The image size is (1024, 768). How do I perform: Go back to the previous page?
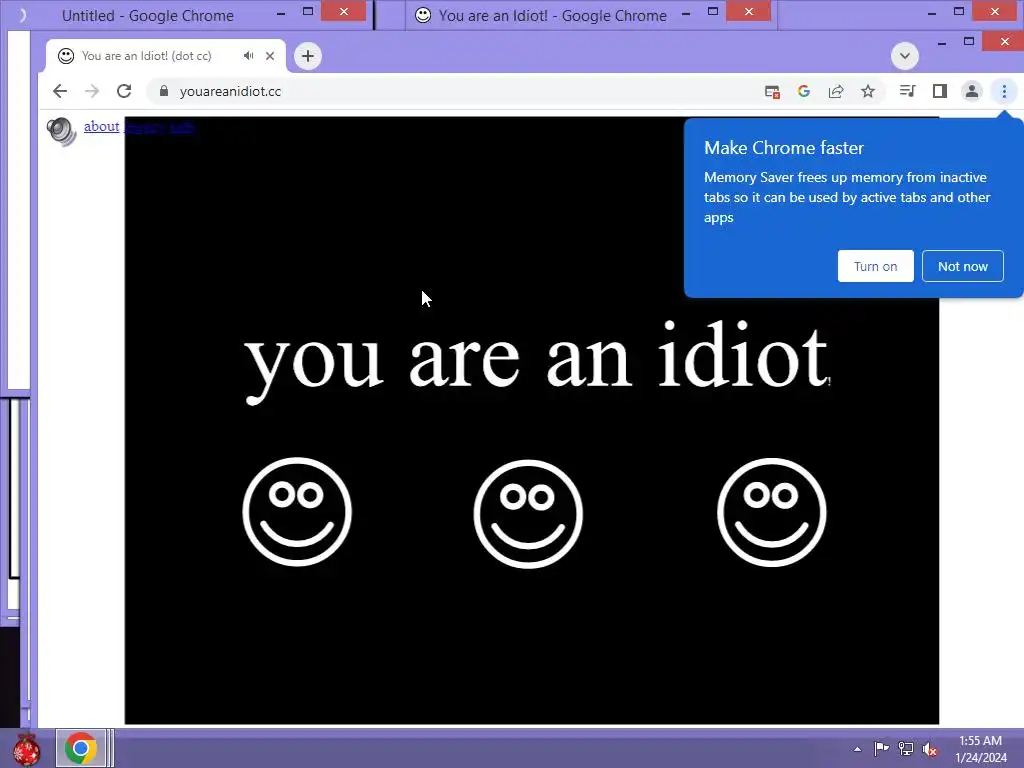click(x=59, y=91)
